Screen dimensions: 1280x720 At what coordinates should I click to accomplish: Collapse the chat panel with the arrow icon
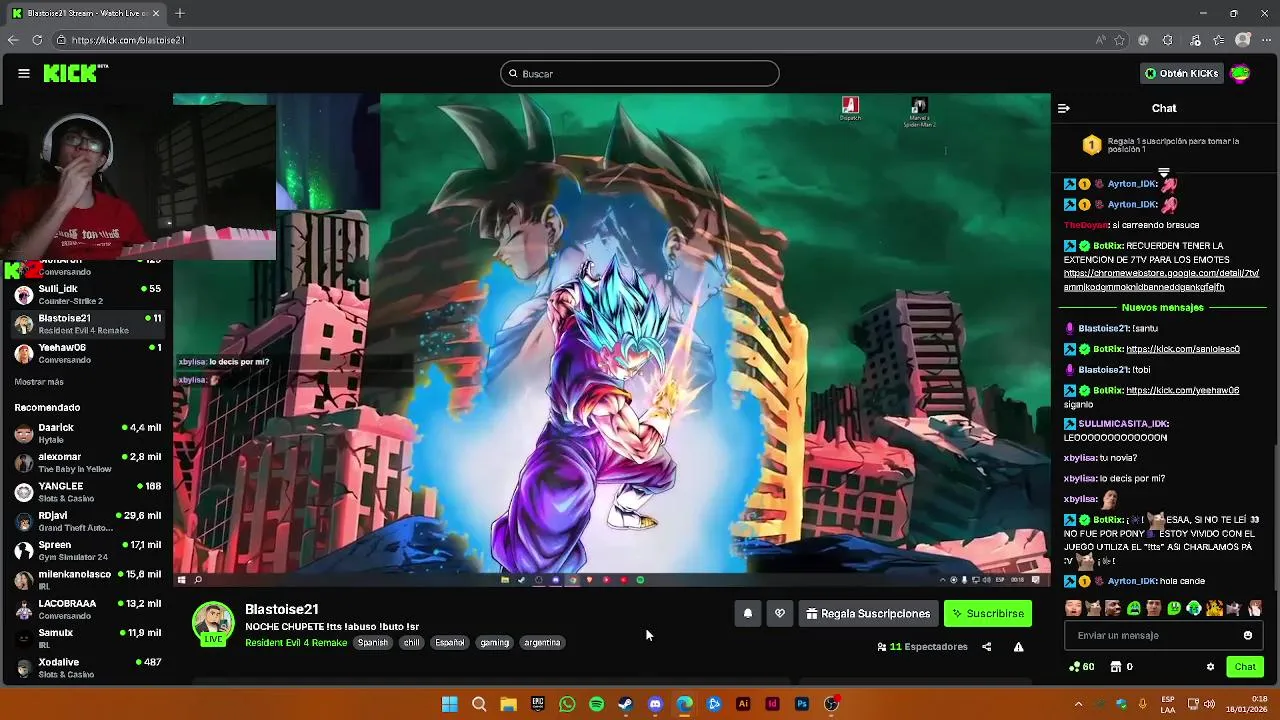1064,108
